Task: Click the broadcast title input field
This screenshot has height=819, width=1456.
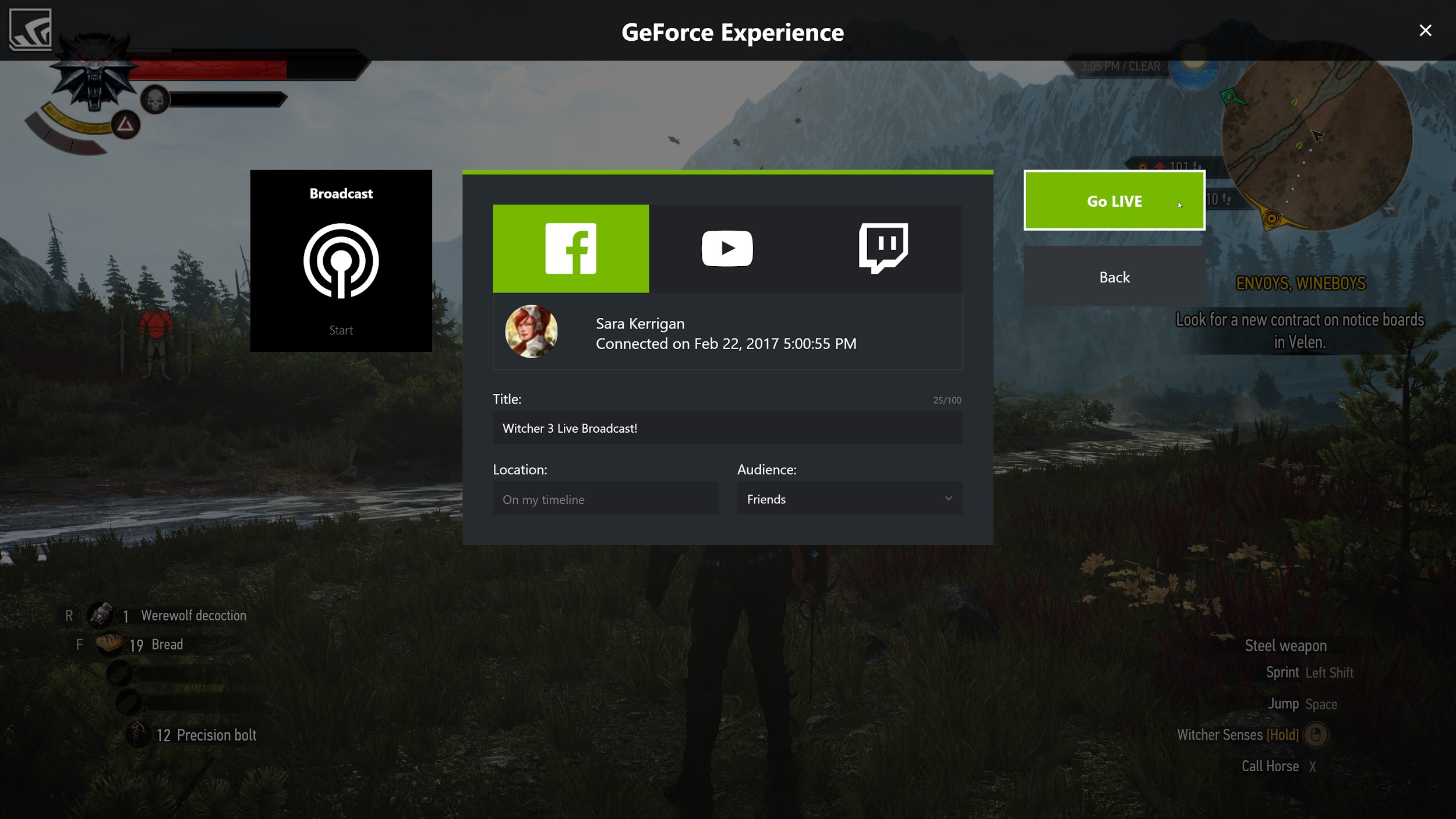Action: point(727,428)
